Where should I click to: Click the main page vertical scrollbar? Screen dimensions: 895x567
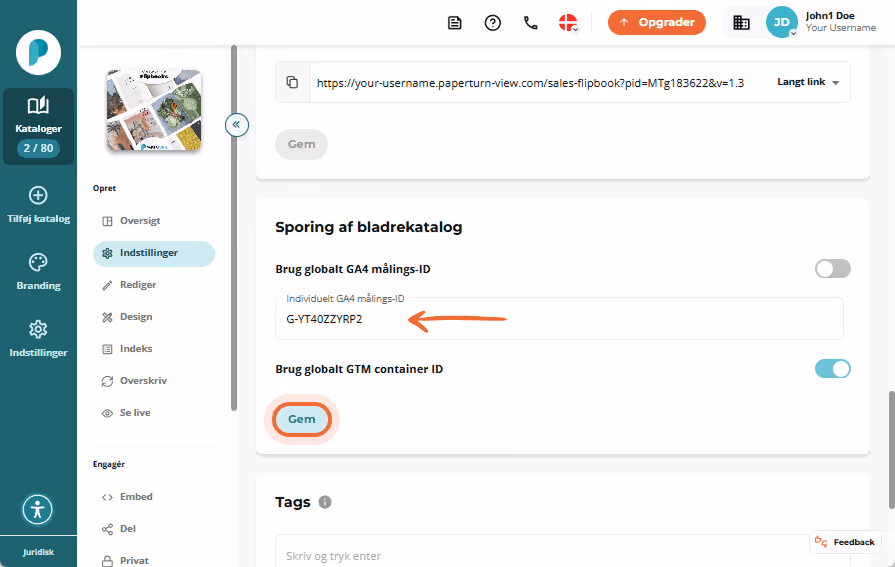[891, 449]
